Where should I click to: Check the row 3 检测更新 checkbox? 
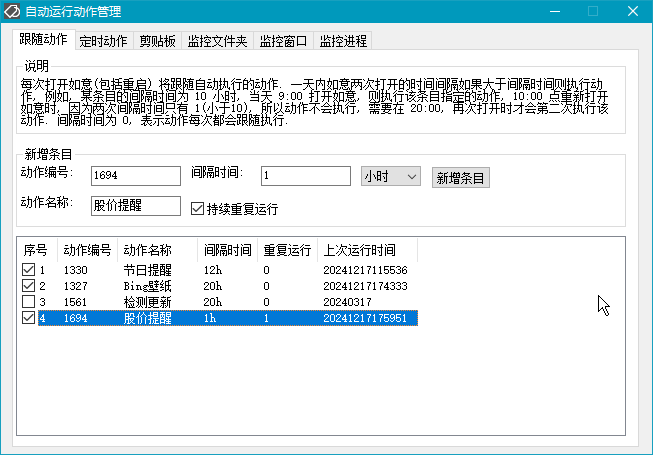[x=28, y=301]
